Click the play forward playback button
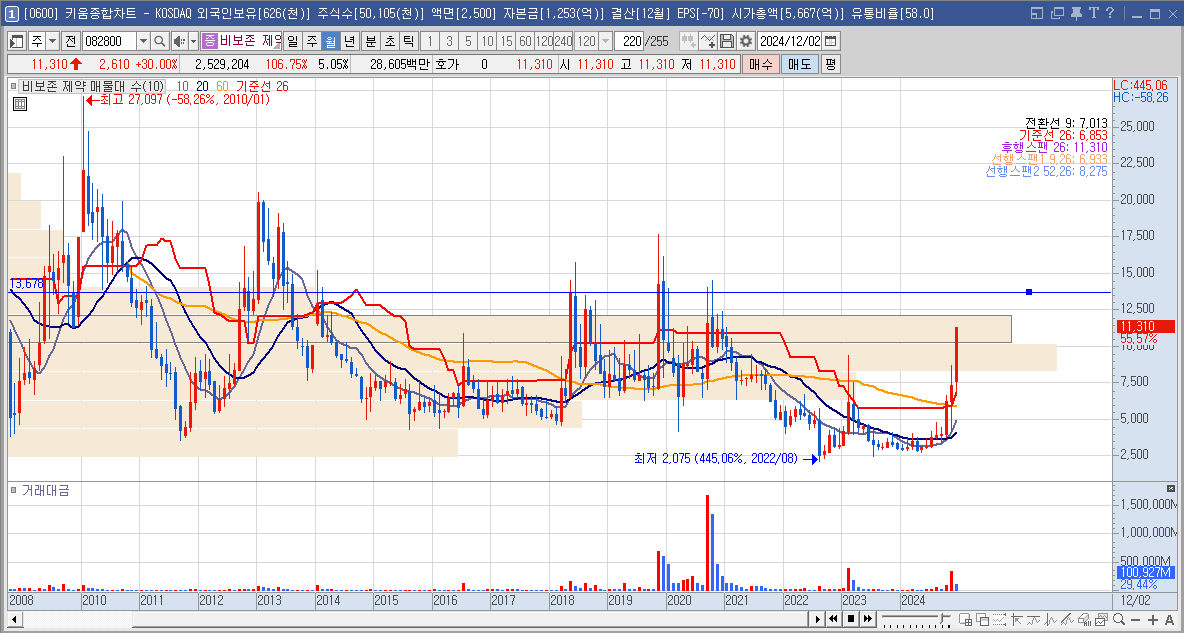The width and height of the screenshot is (1184, 633). [x=818, y=619]
